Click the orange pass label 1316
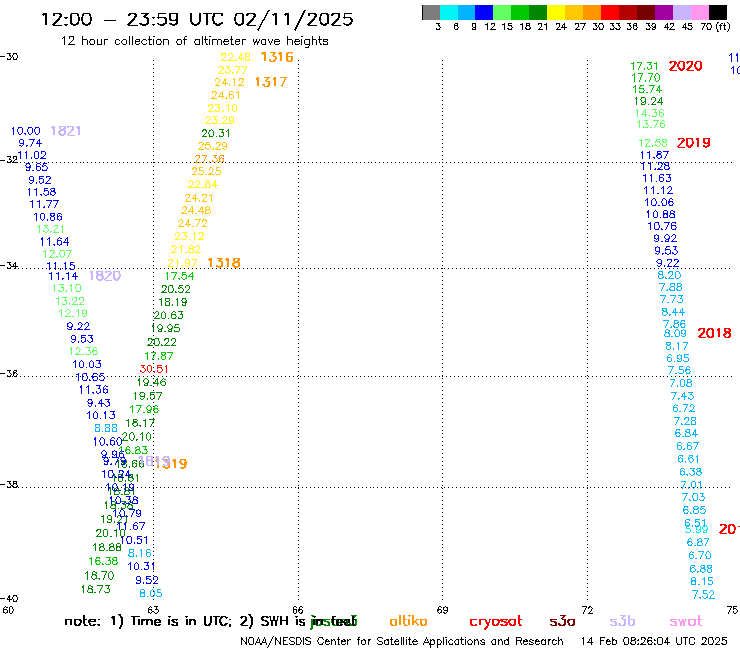This screenshot has width=740, height=650. point(277,57)
